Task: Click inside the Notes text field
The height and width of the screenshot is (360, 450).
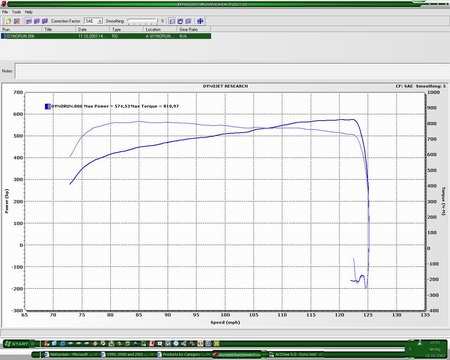Action: (x=232, y=71)
